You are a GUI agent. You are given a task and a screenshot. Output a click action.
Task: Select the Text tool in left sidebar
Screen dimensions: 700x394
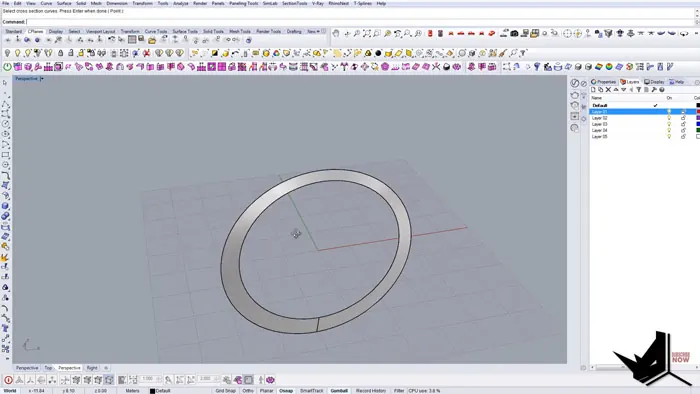(x=5, y=328)
